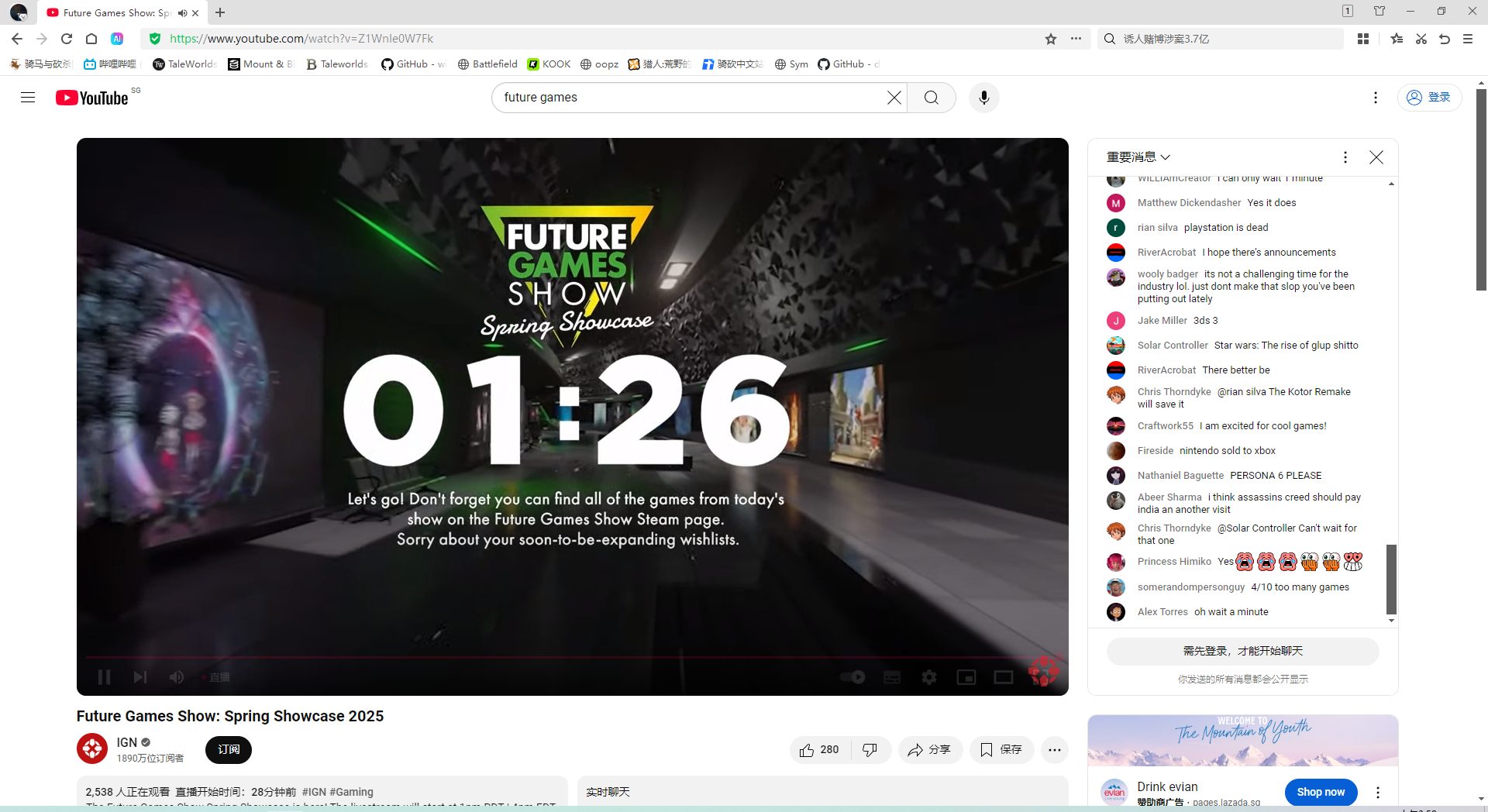Click the live chat scrollbar thumb
The height and width of the screenshot is (812, 1488).
tap(1391, 579)
